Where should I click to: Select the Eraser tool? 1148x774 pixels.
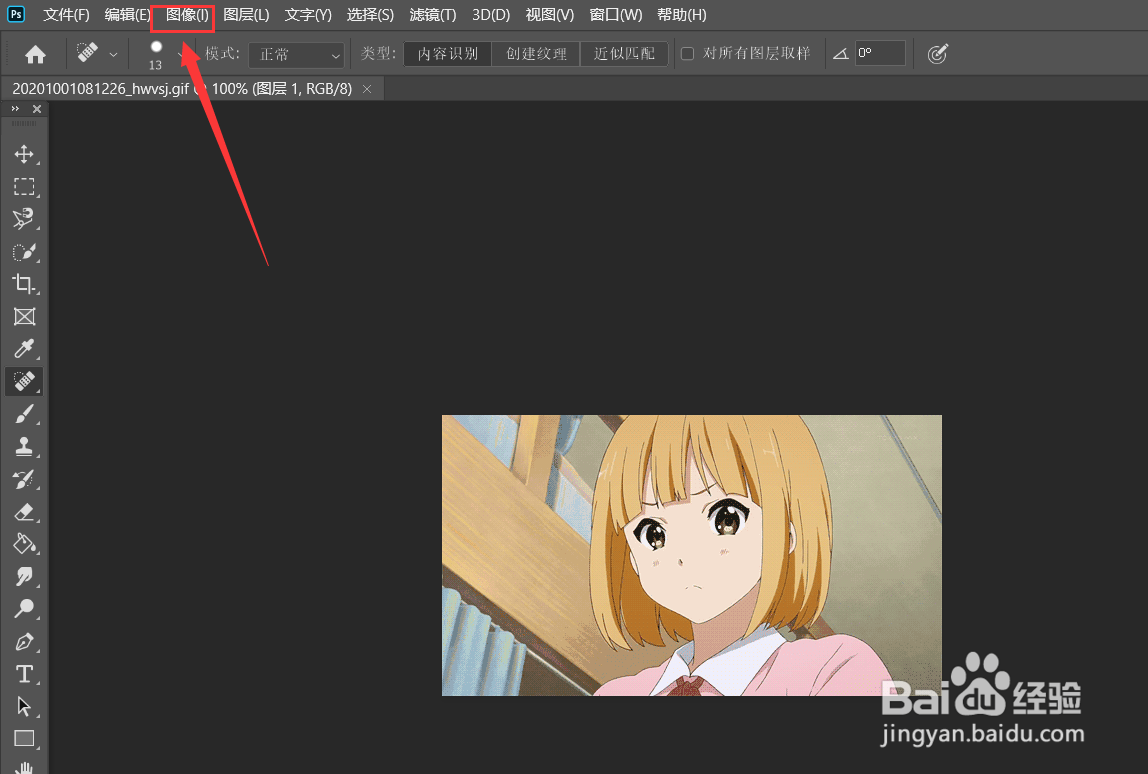[24, 511]
